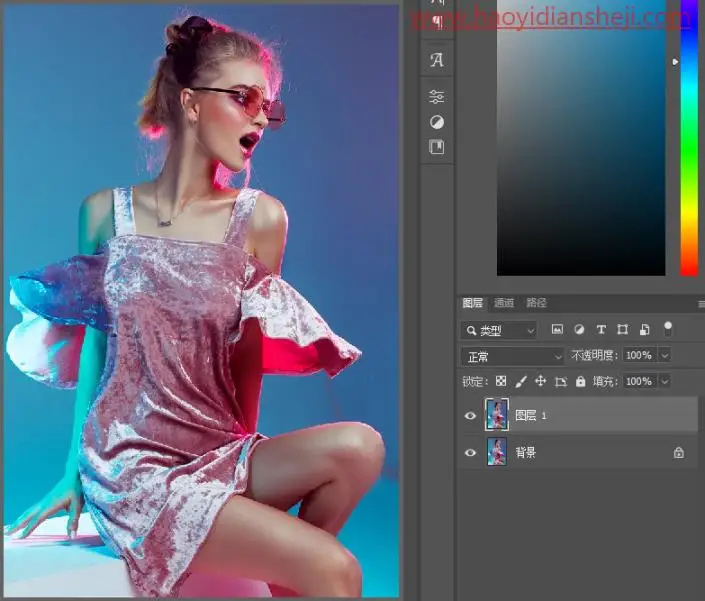This screenshot has width=705, height=601.
Task: Select layer name 背景
Action: [526, 453]
